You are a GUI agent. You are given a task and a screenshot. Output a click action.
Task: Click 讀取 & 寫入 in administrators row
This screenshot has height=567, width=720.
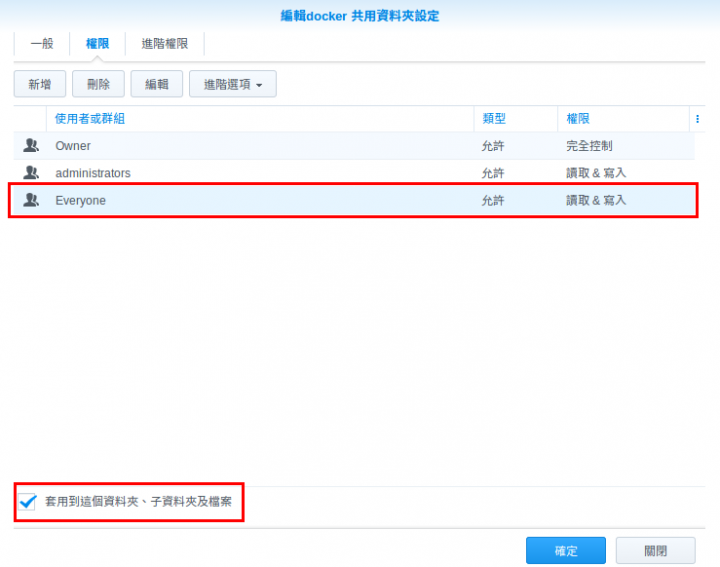click(596, 173)
